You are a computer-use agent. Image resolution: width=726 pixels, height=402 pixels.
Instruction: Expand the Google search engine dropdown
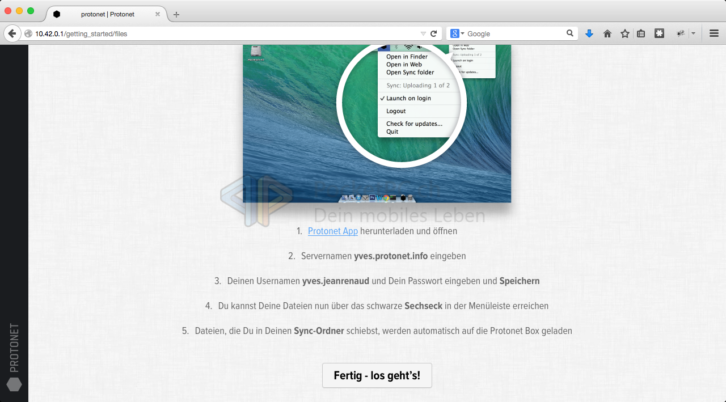(456, 33)
